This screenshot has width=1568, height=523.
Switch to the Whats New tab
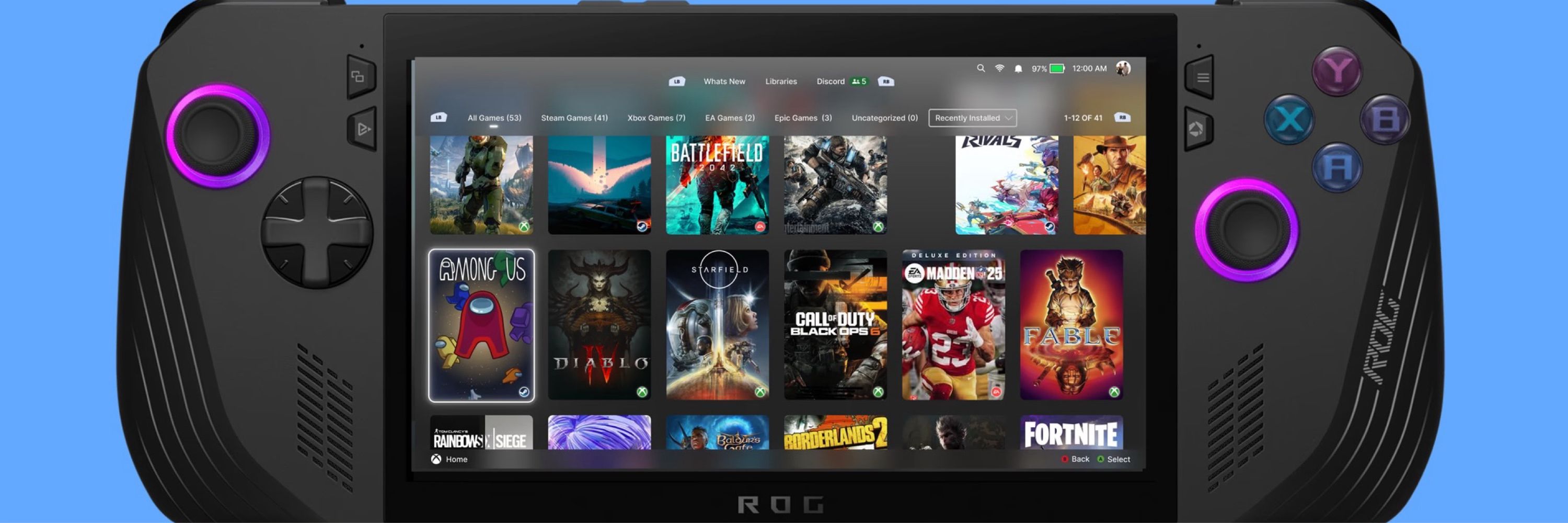[724, 82]
